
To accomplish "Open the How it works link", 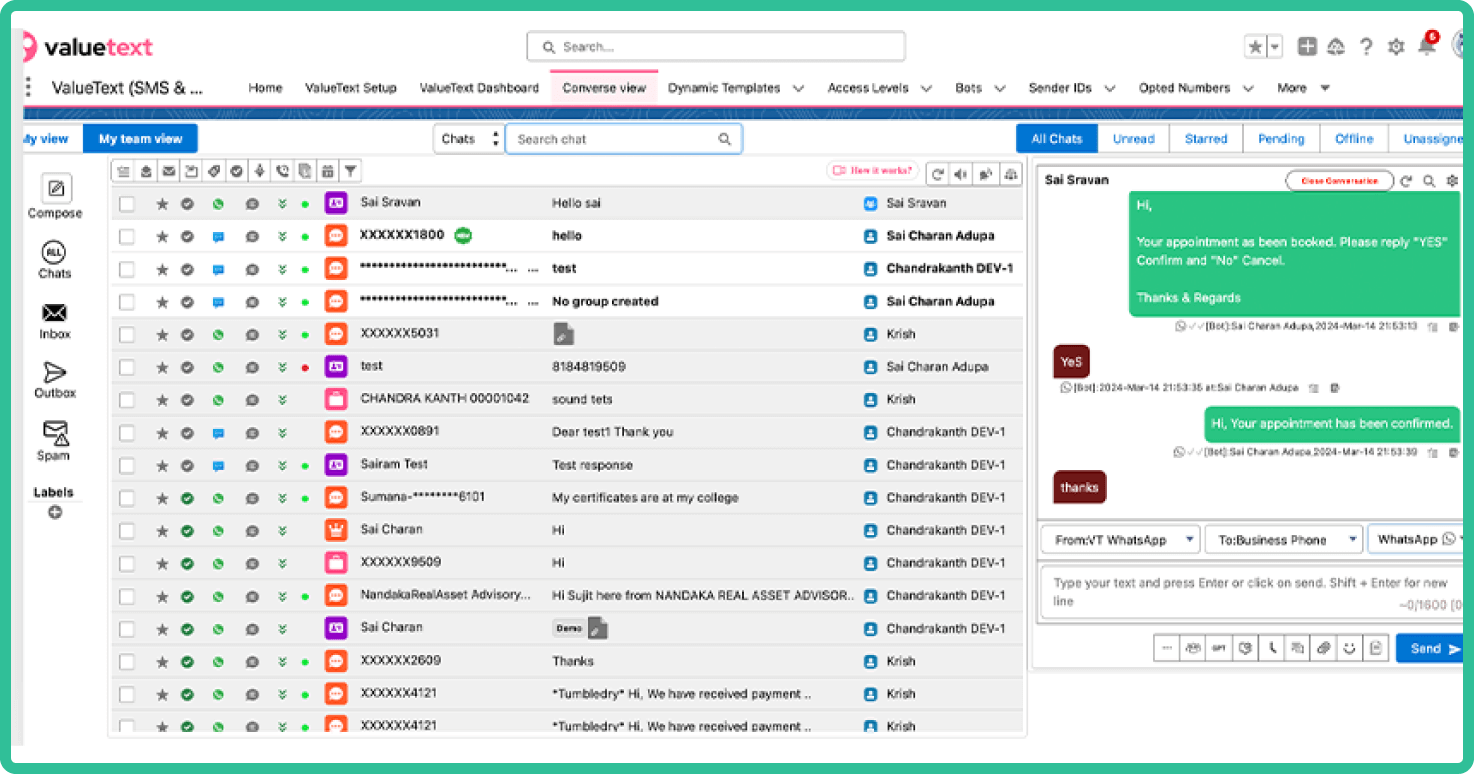I will click(x=873, y=171).
